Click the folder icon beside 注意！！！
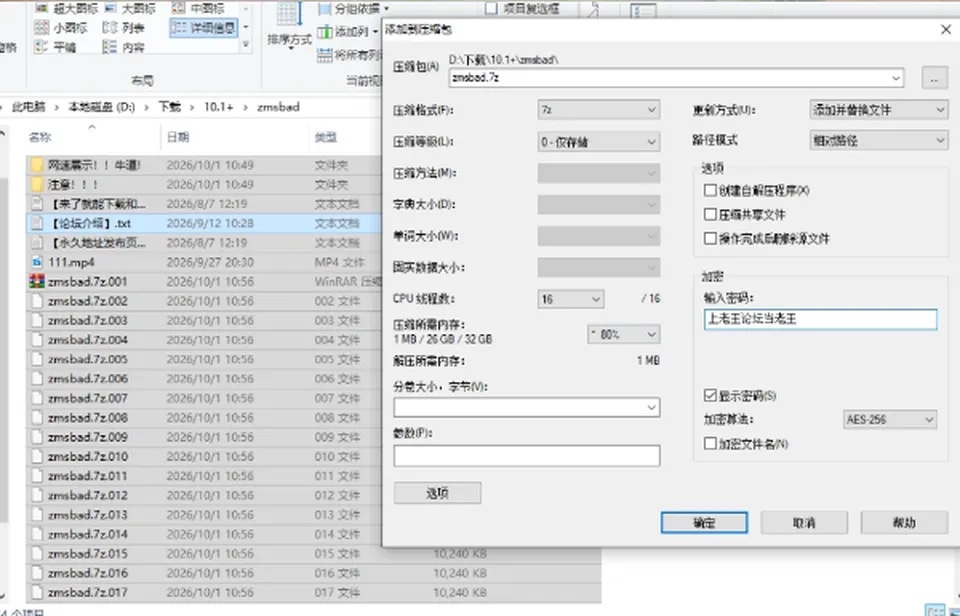 pos(37,184)
